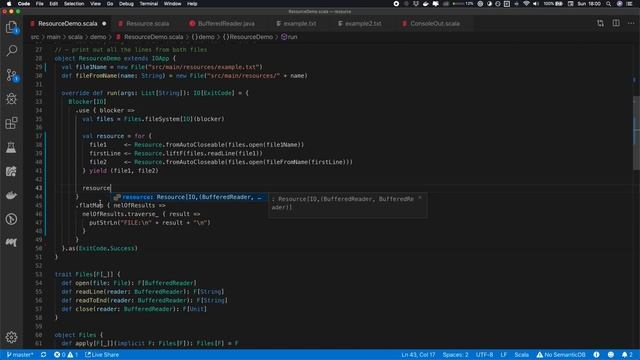
Task: Change file encoding UTF-8
Action: pos(484,355)
